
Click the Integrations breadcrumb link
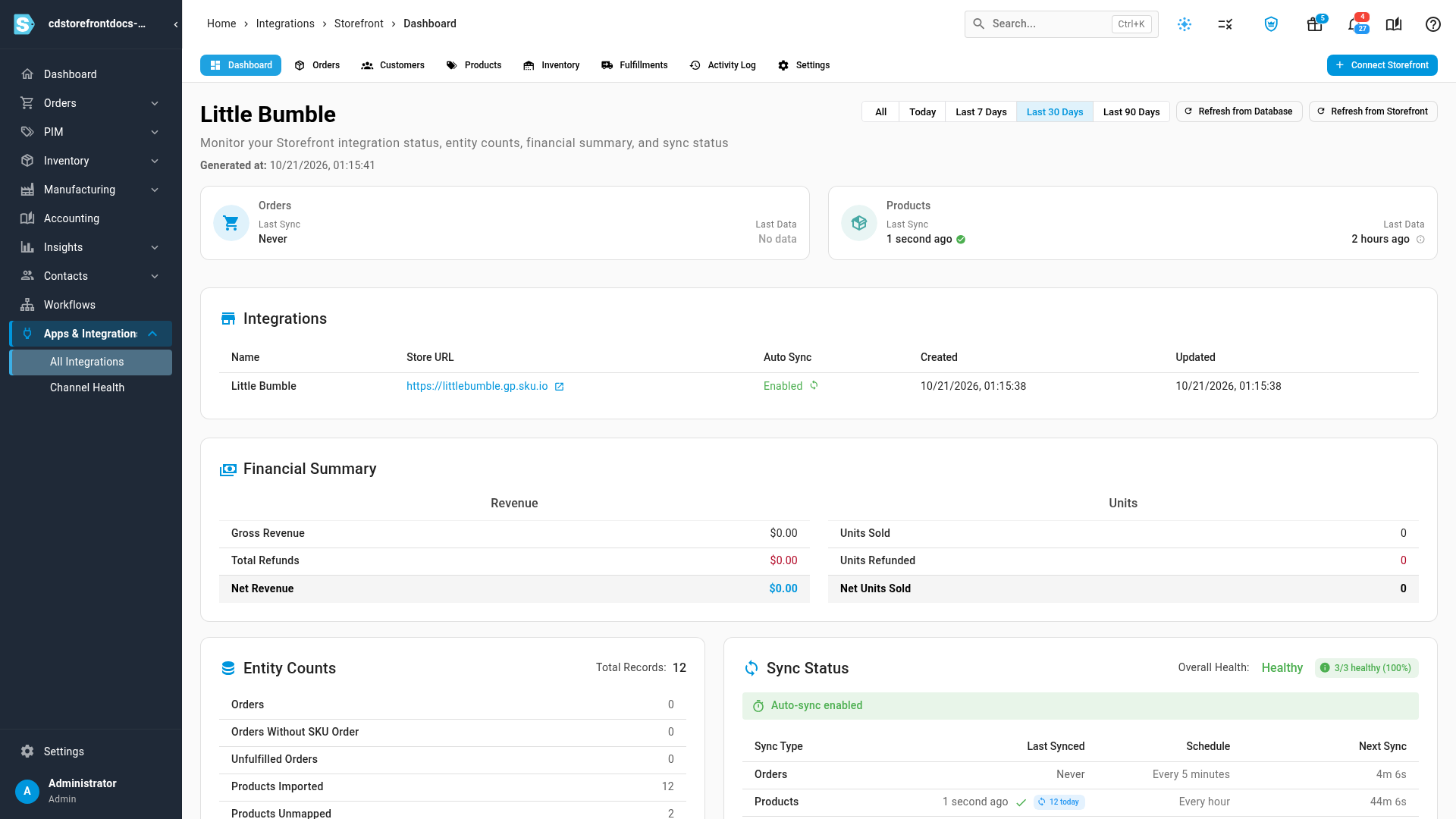click(285, 24)
